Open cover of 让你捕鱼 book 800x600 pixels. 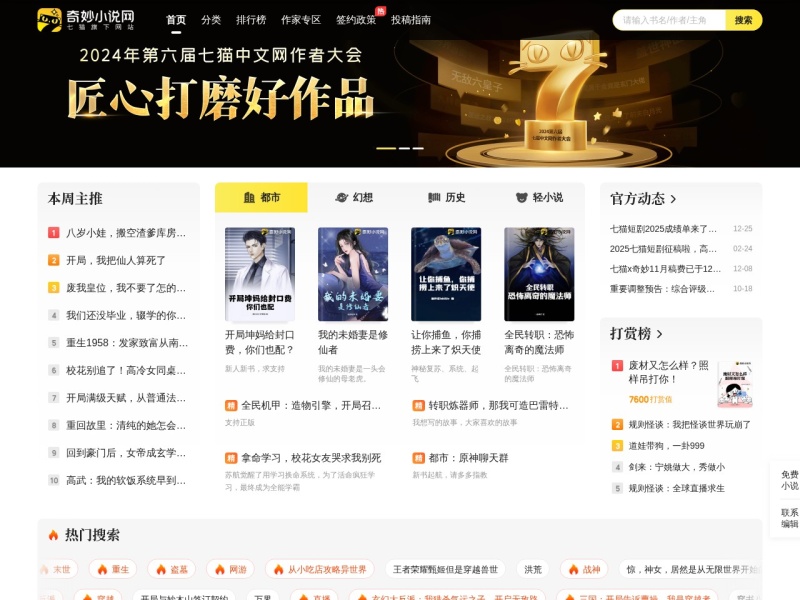pyautogui.click(x=446, y=274)
